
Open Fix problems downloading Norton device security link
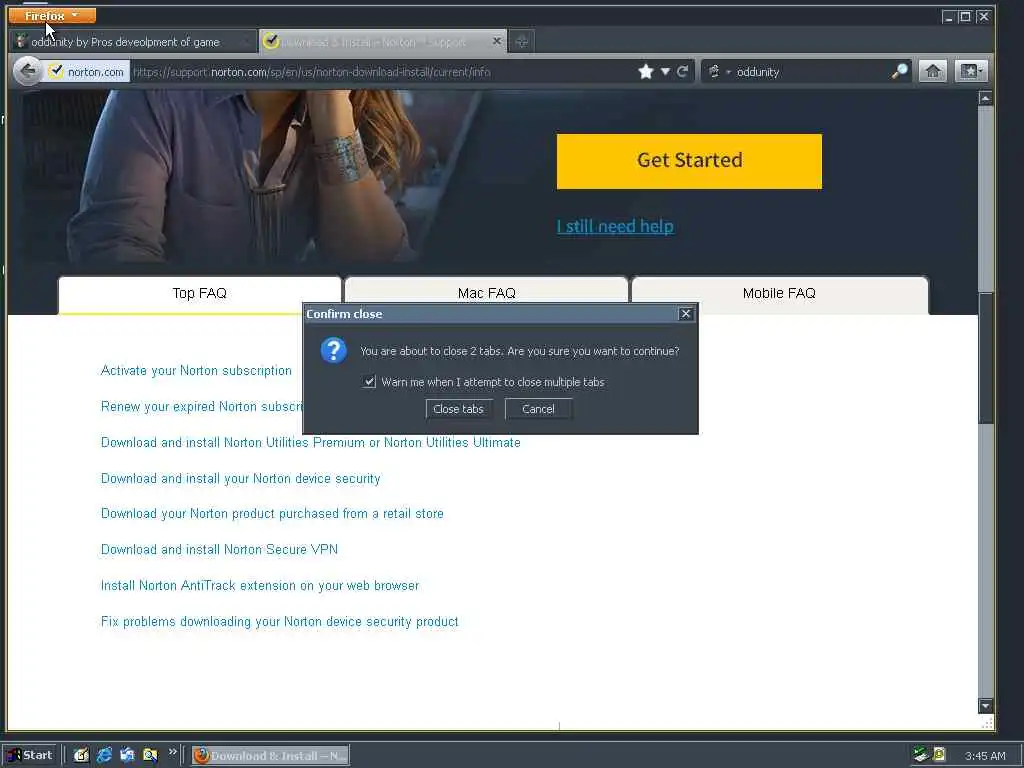pyautogui.click(x=280, y=622)
